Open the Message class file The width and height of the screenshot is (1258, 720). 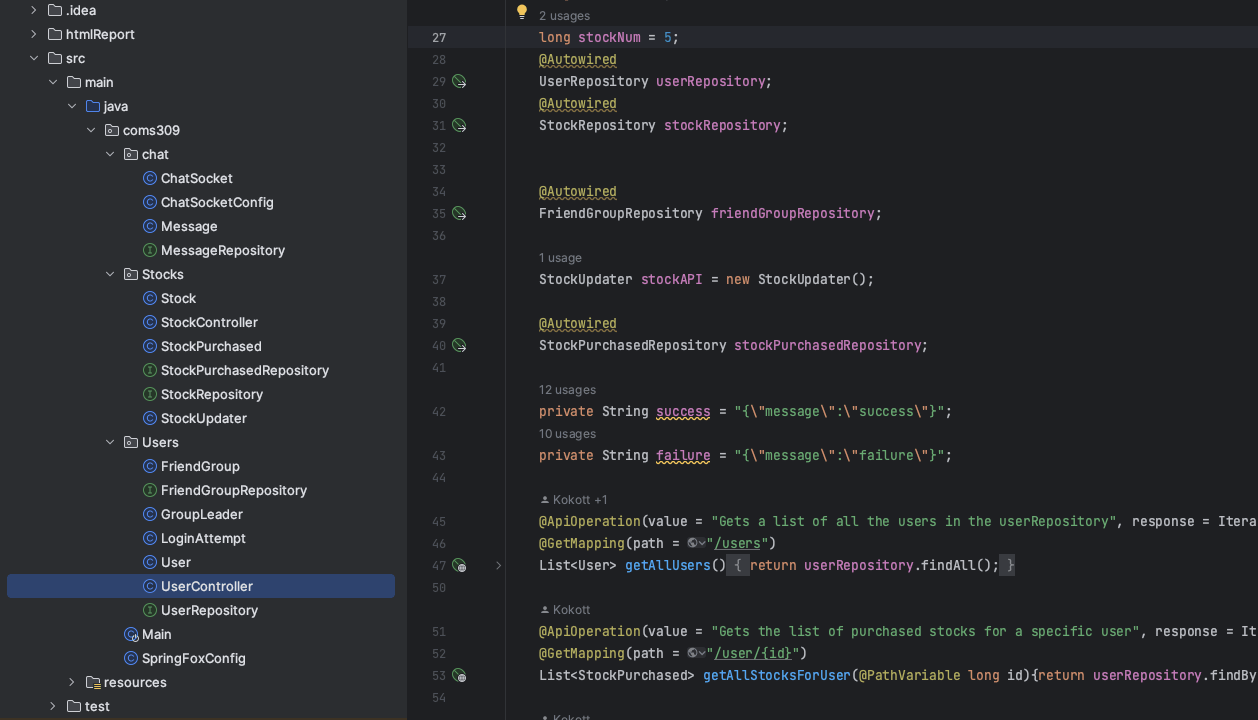[x=189, y=226]
